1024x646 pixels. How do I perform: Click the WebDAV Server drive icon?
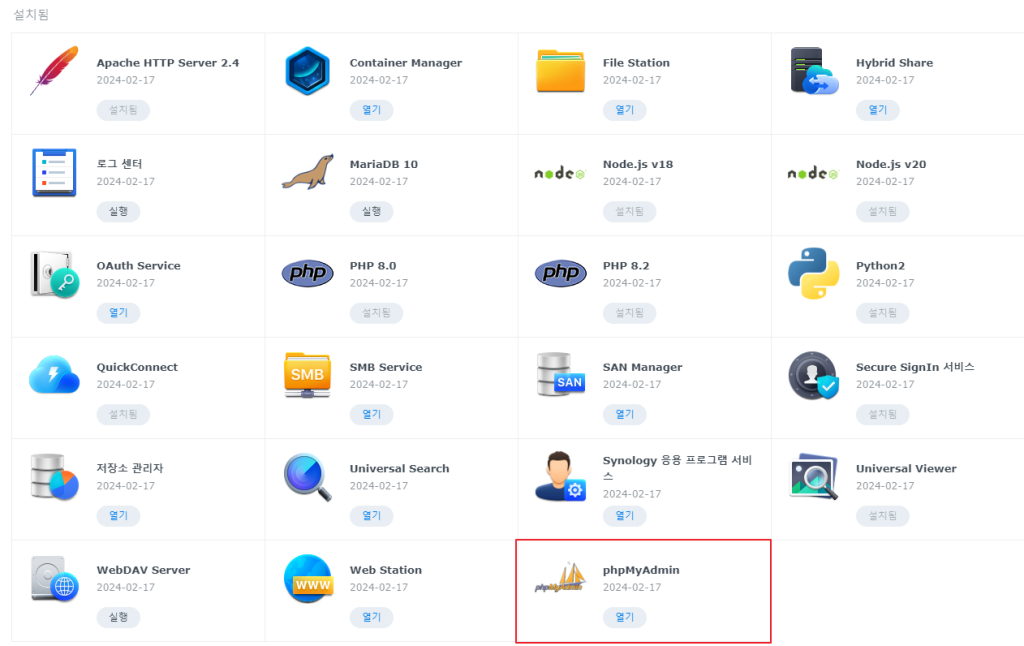click(x=54, y=579)
